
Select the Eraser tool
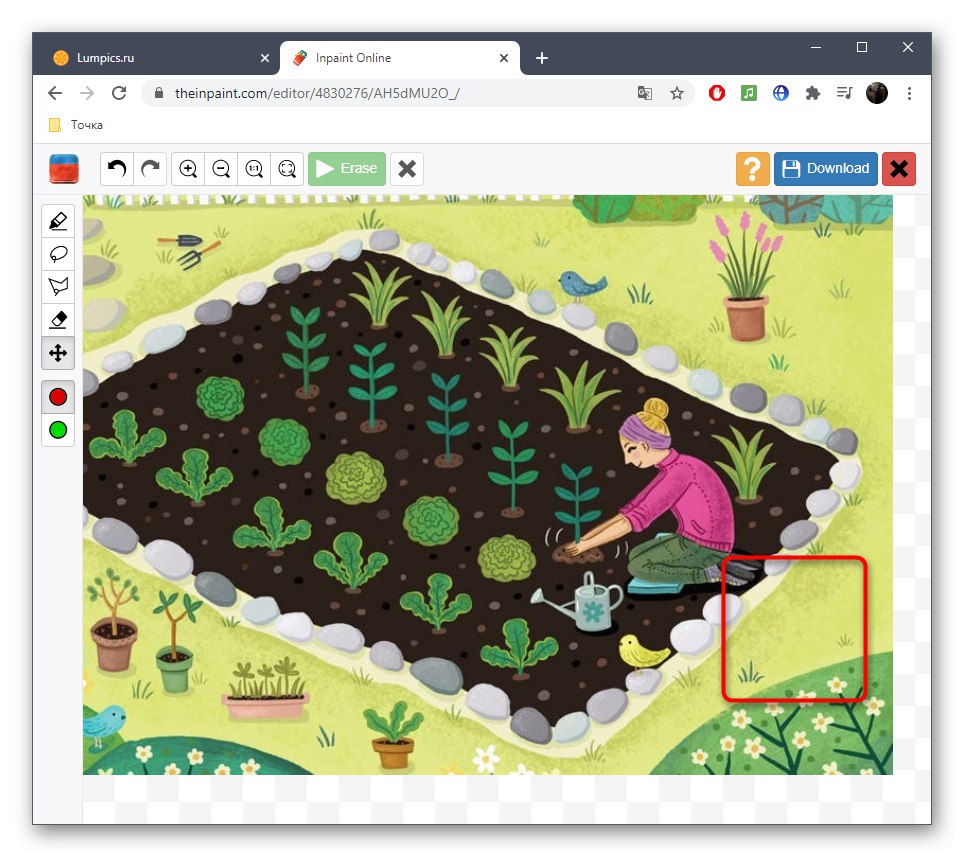click(58, 320)
